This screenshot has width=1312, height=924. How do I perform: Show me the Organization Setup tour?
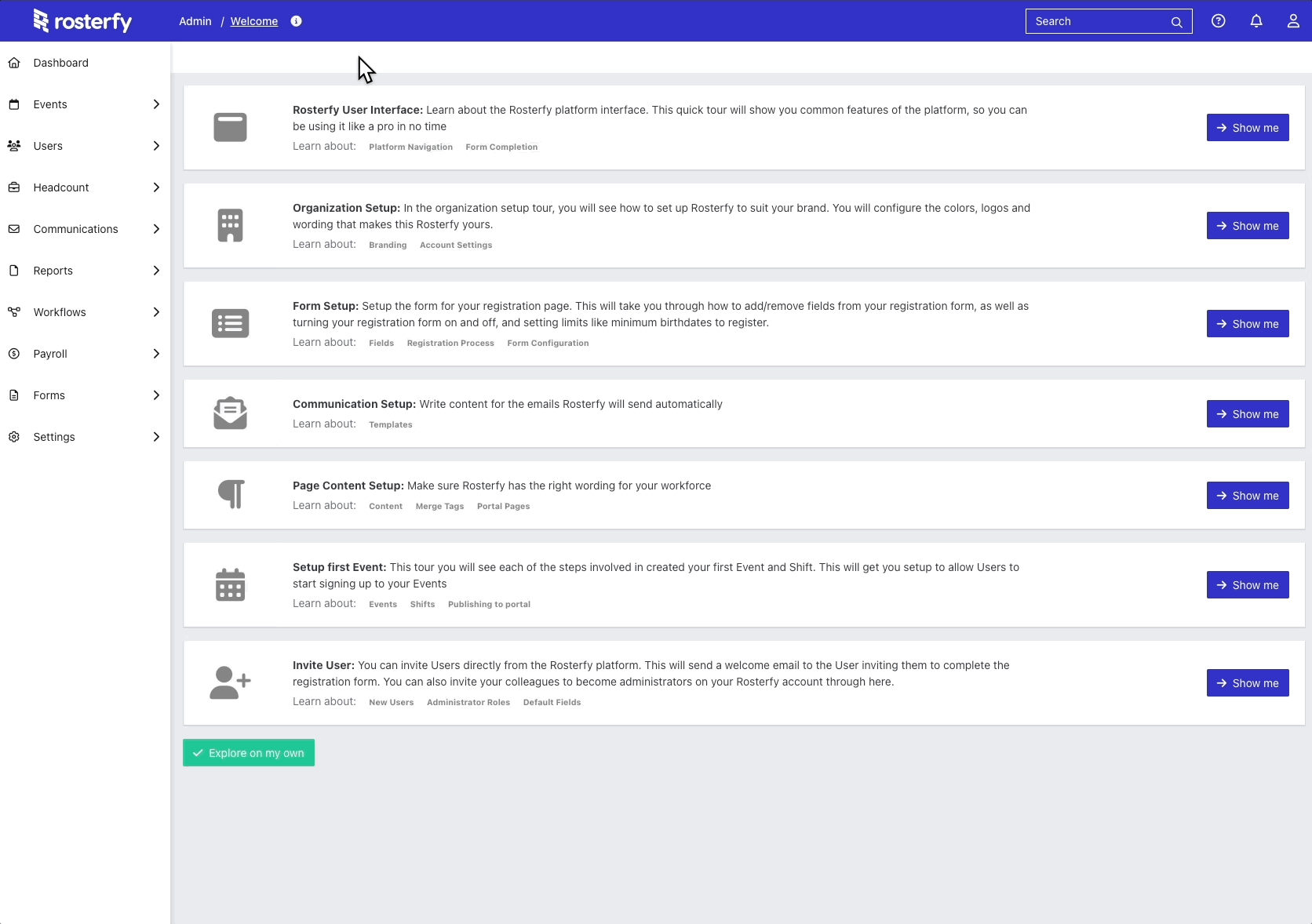[x=1248, y=226]
